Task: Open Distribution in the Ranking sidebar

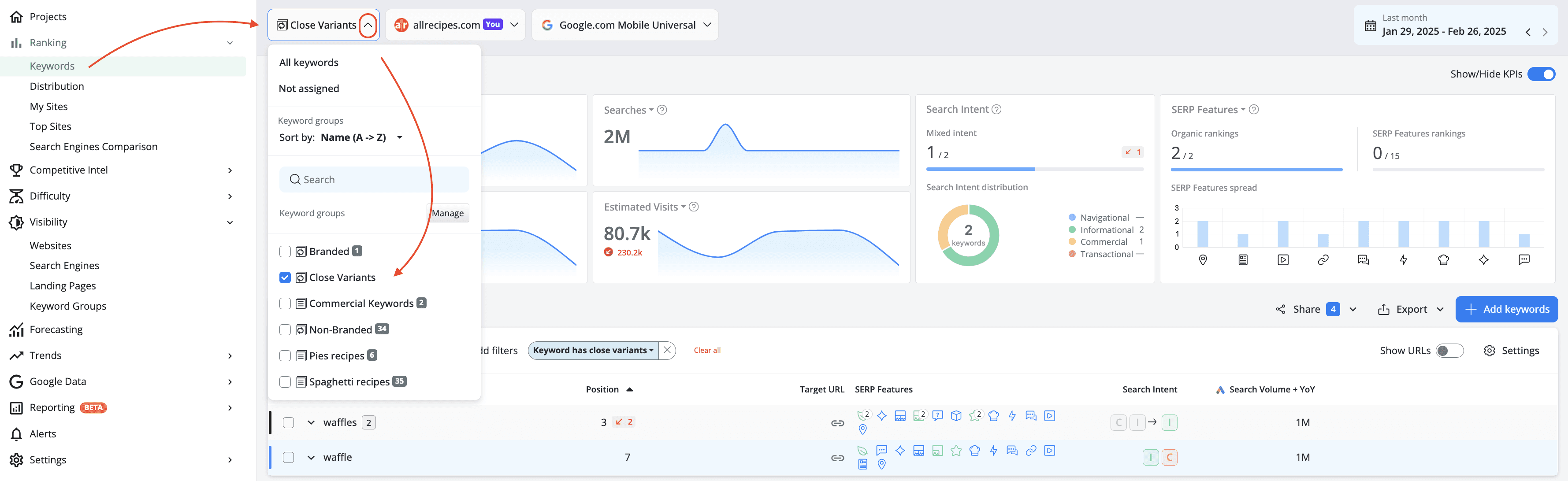Action: tap(56, 86)
